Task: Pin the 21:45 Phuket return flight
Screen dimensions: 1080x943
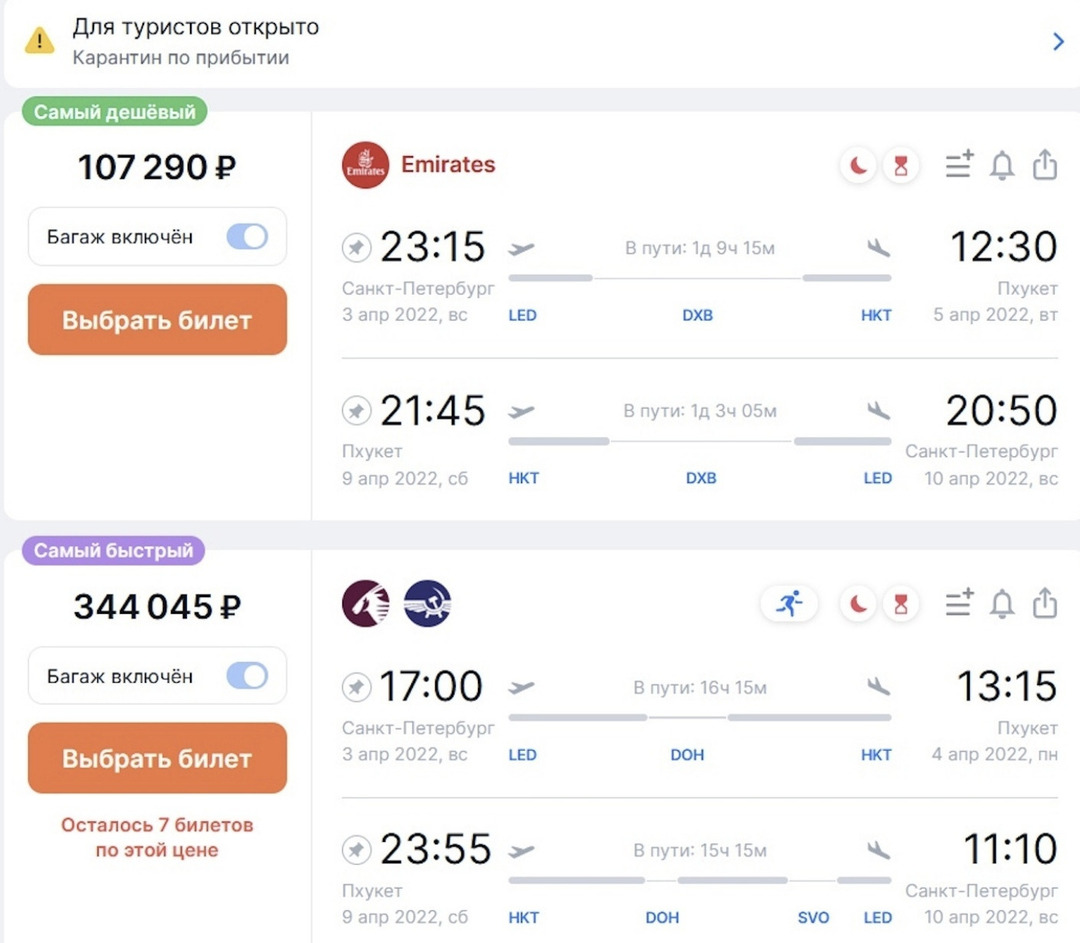Action: [355, 411]
